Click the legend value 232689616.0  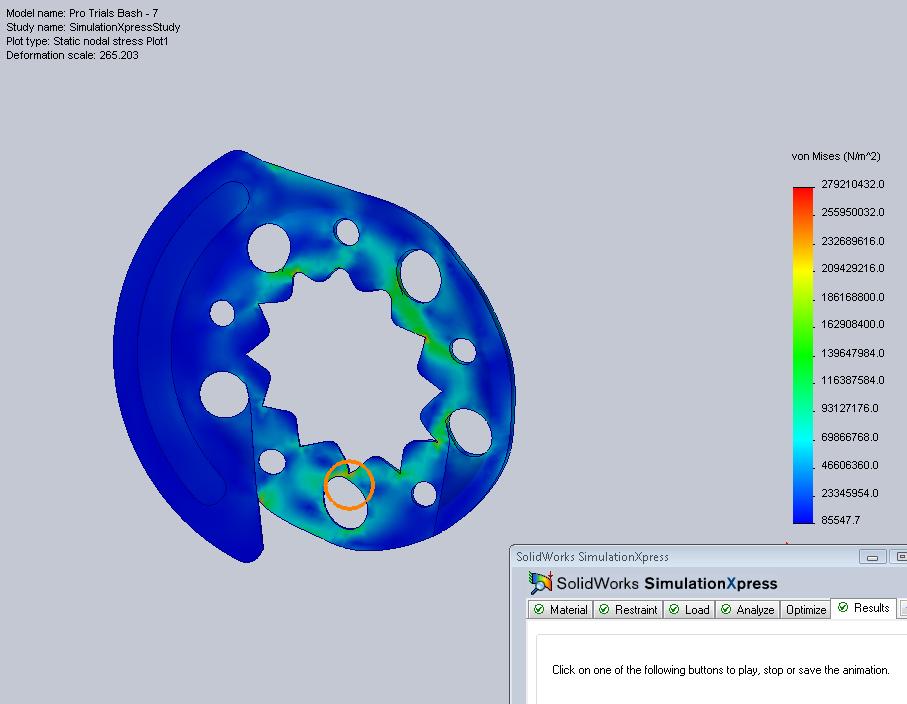853,241
